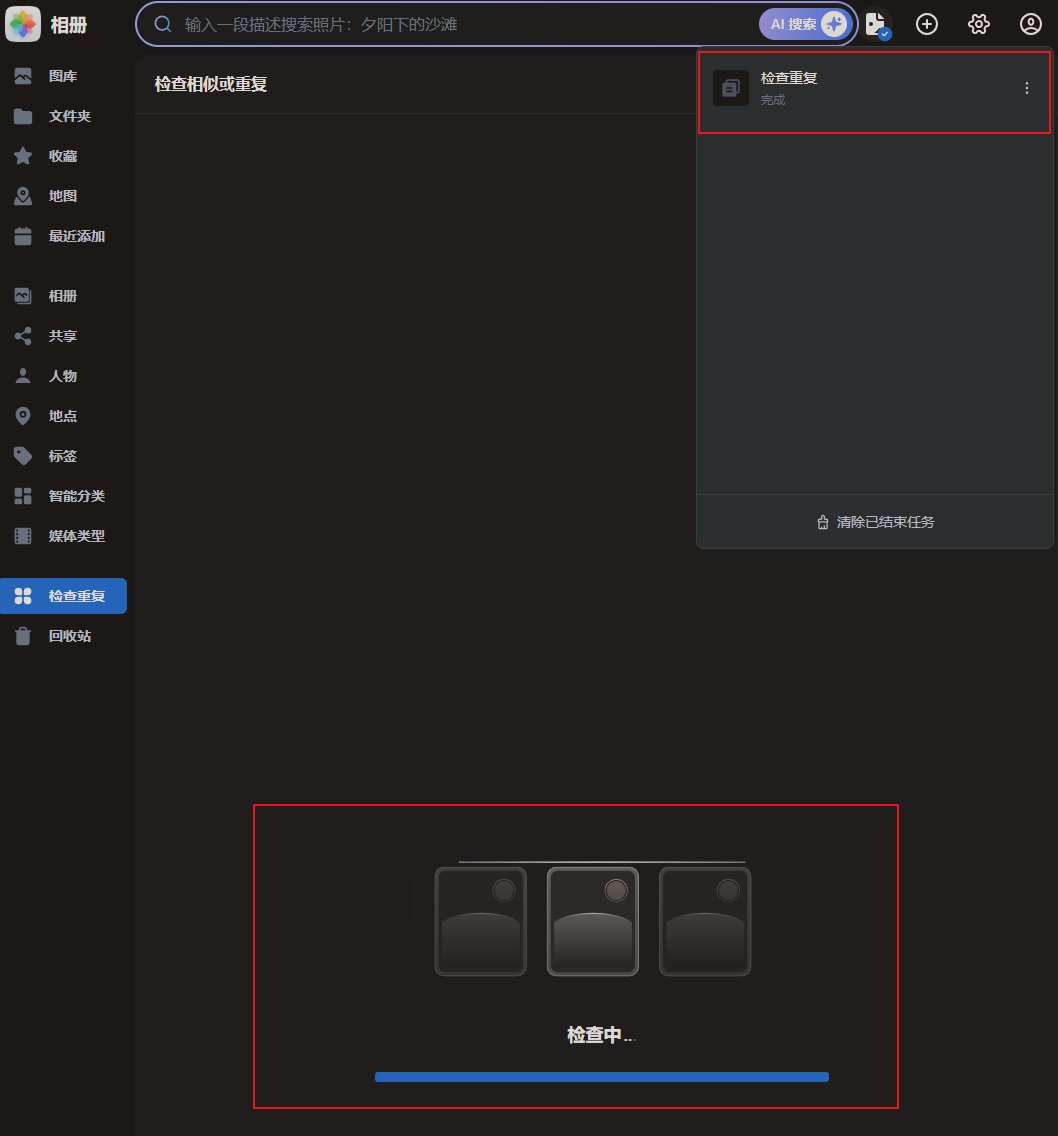Click the AI 搜索 button

pos(803,24)
